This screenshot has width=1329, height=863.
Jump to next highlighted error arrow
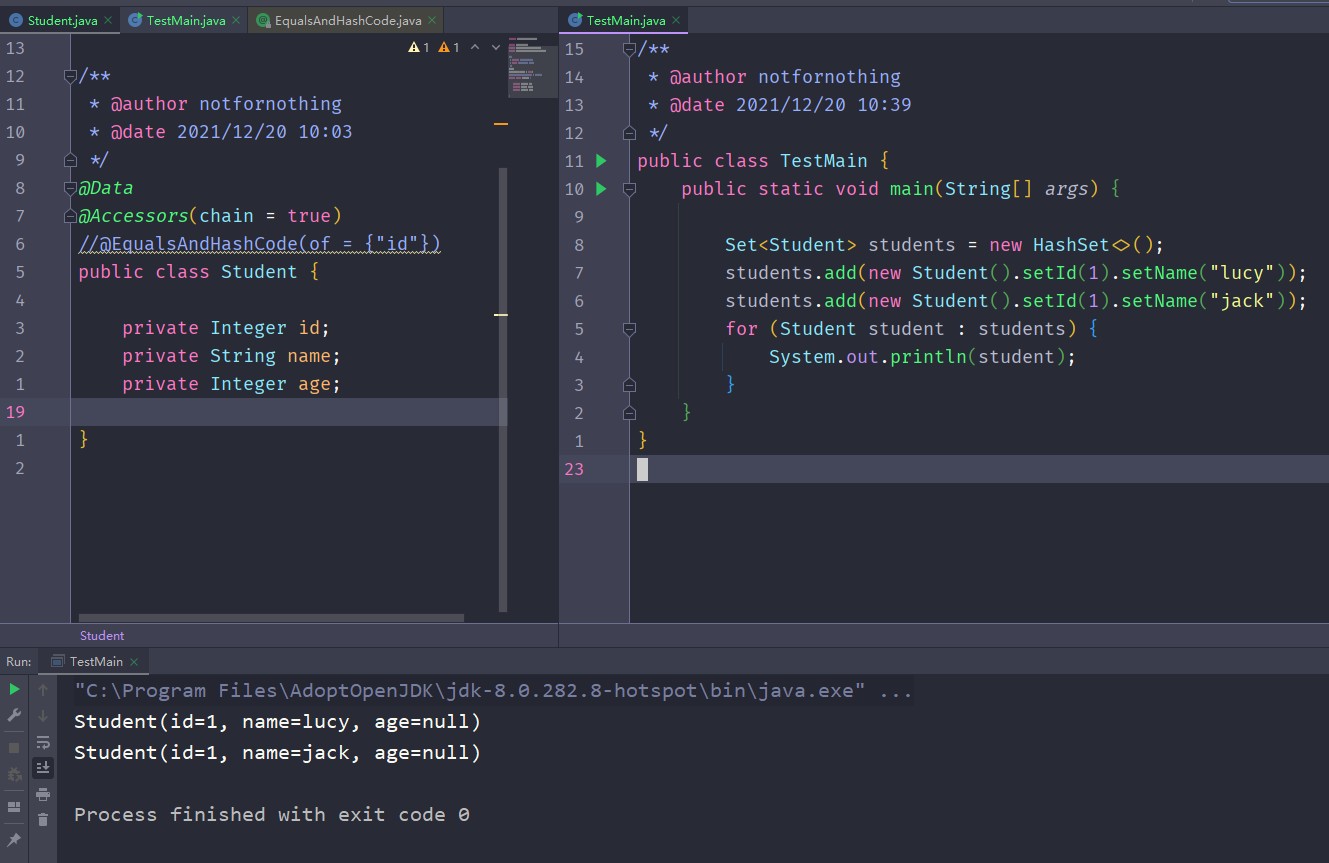[x=495, y=47]
